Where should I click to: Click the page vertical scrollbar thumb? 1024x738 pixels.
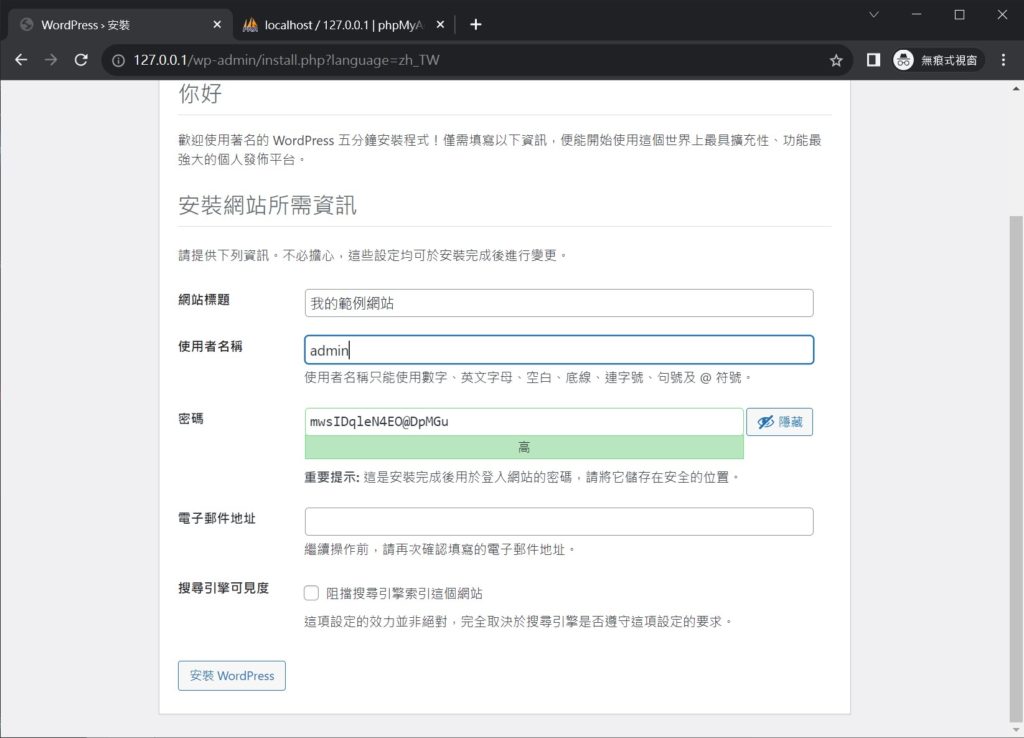point(1016,467)
